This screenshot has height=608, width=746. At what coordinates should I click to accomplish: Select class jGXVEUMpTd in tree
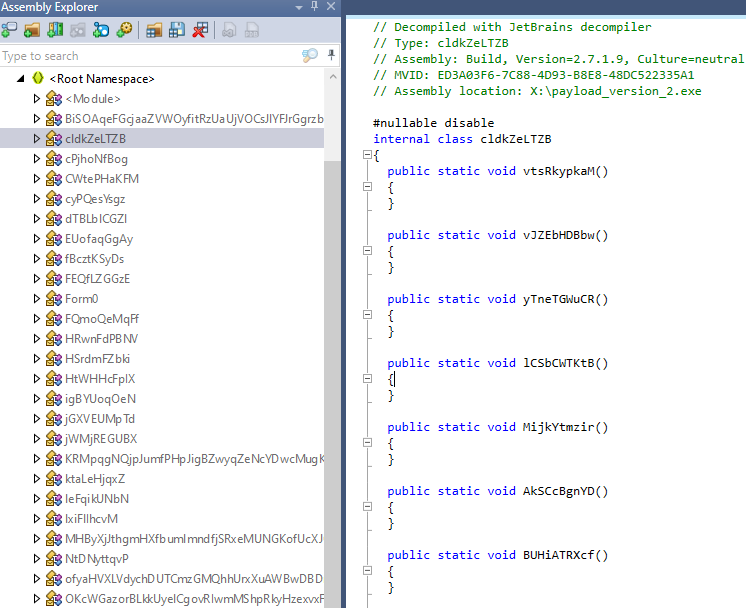click(100, 418)
